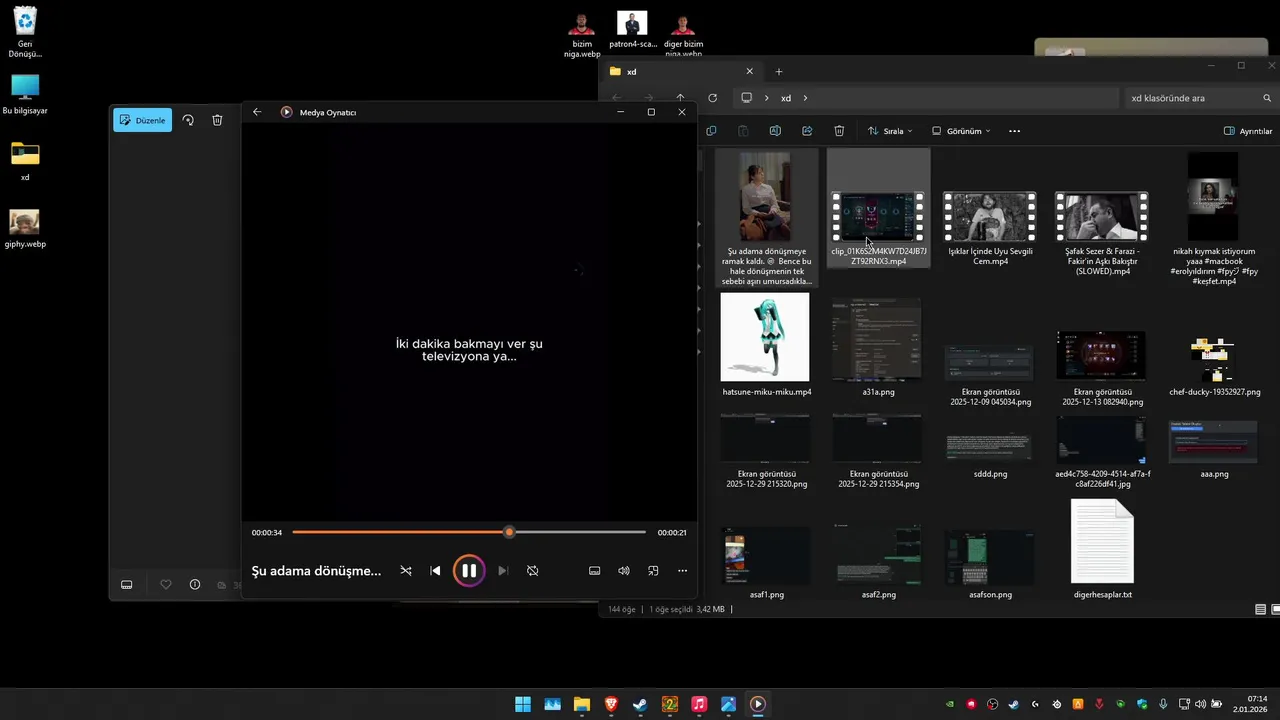Rotate the image in Photos window
Viewport: 1280px width, 720px height.
pos(188,120)
